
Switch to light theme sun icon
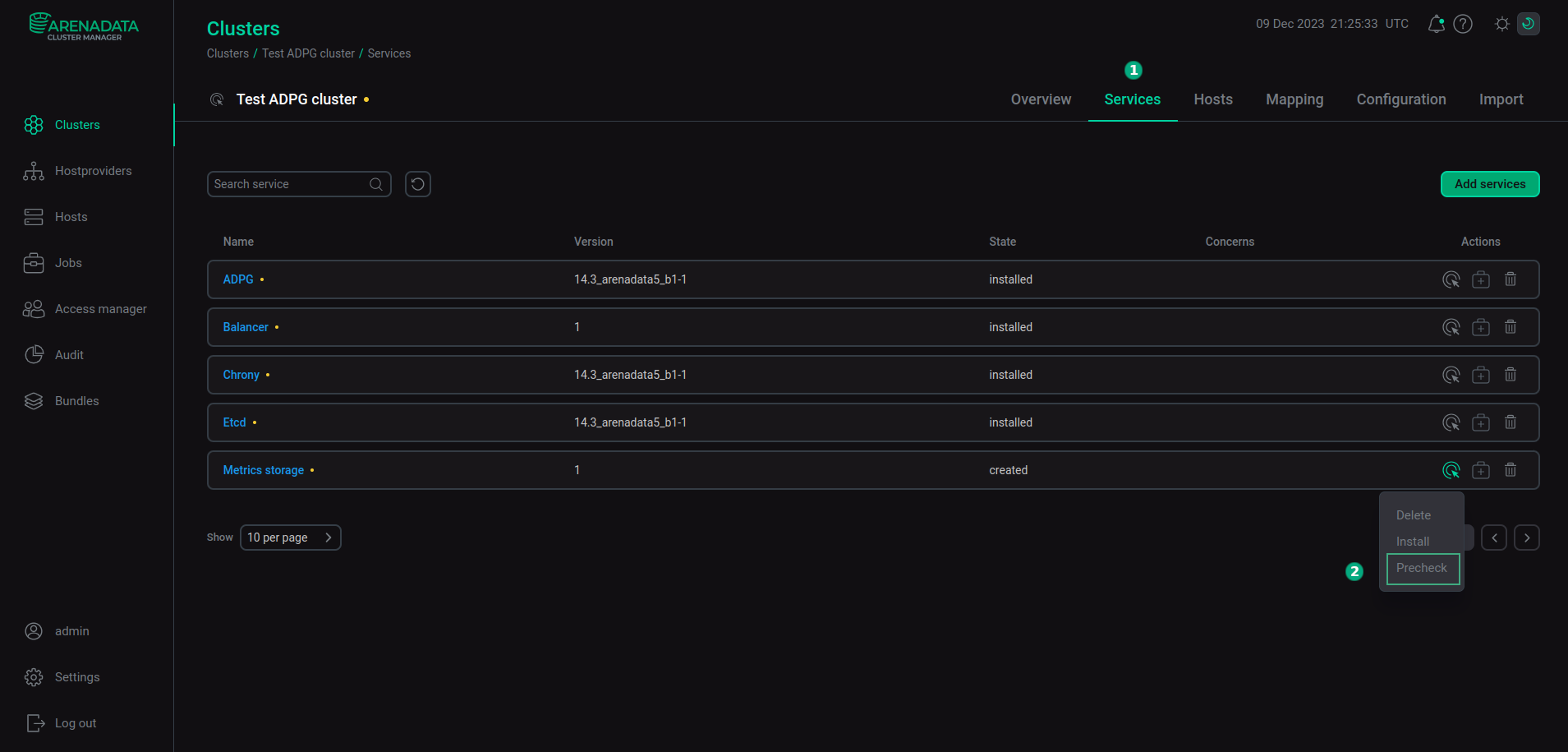(1502, 24)
